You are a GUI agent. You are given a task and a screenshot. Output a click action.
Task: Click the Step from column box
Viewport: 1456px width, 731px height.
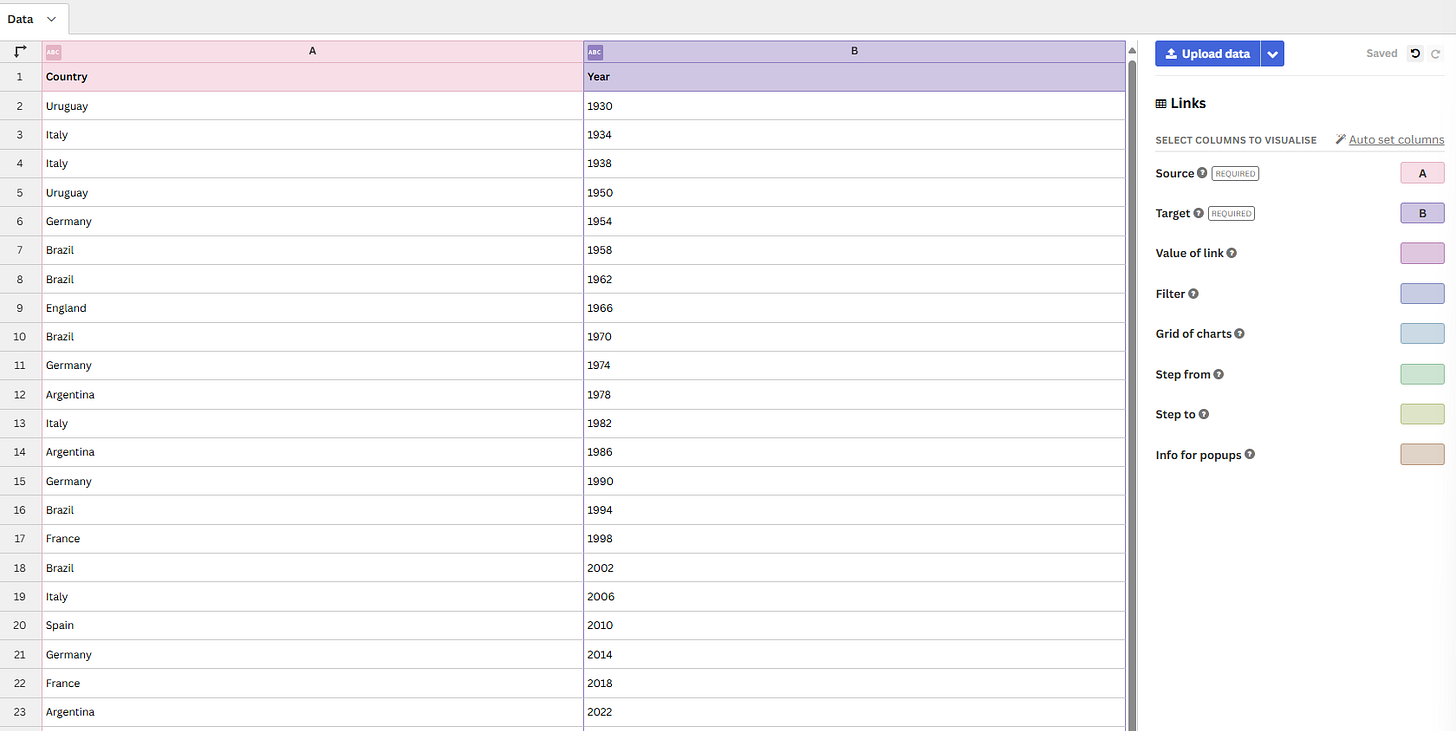1422,374
